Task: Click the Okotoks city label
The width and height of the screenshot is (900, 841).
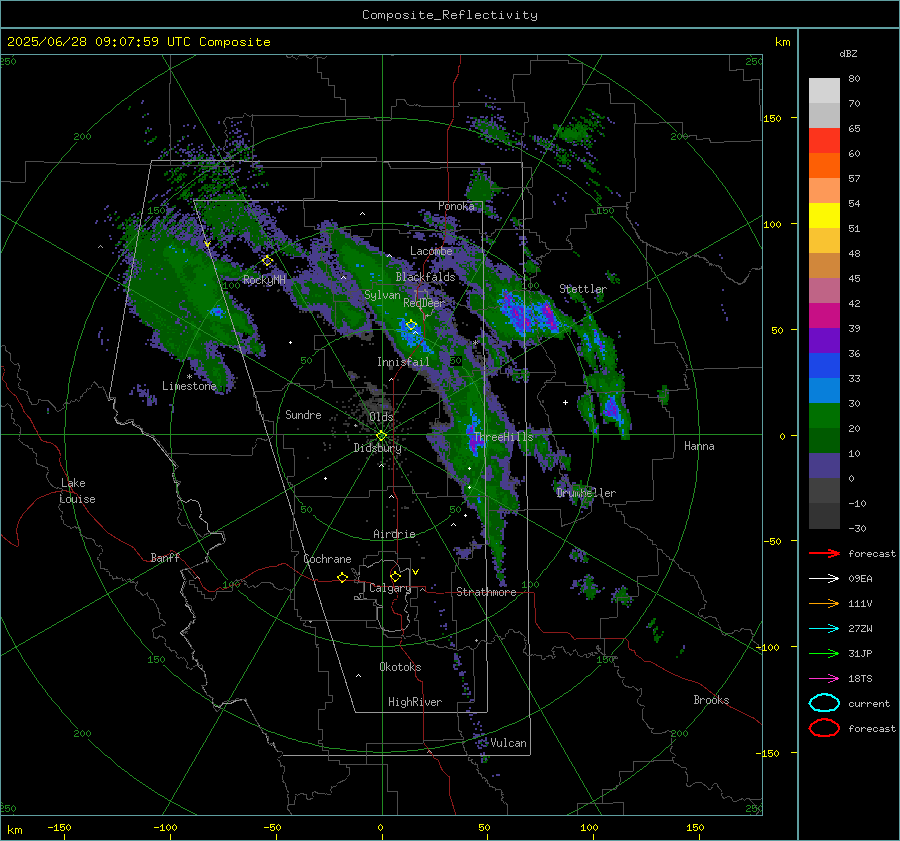Action: (x=400, y=667)
